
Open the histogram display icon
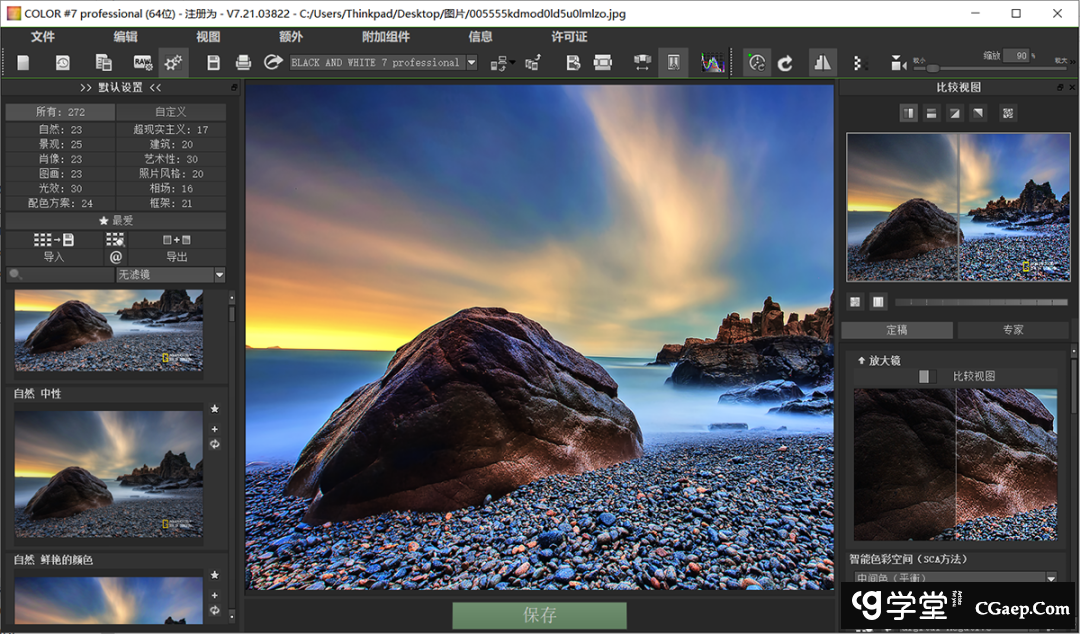pyautogui.click(x=712, y=63)
